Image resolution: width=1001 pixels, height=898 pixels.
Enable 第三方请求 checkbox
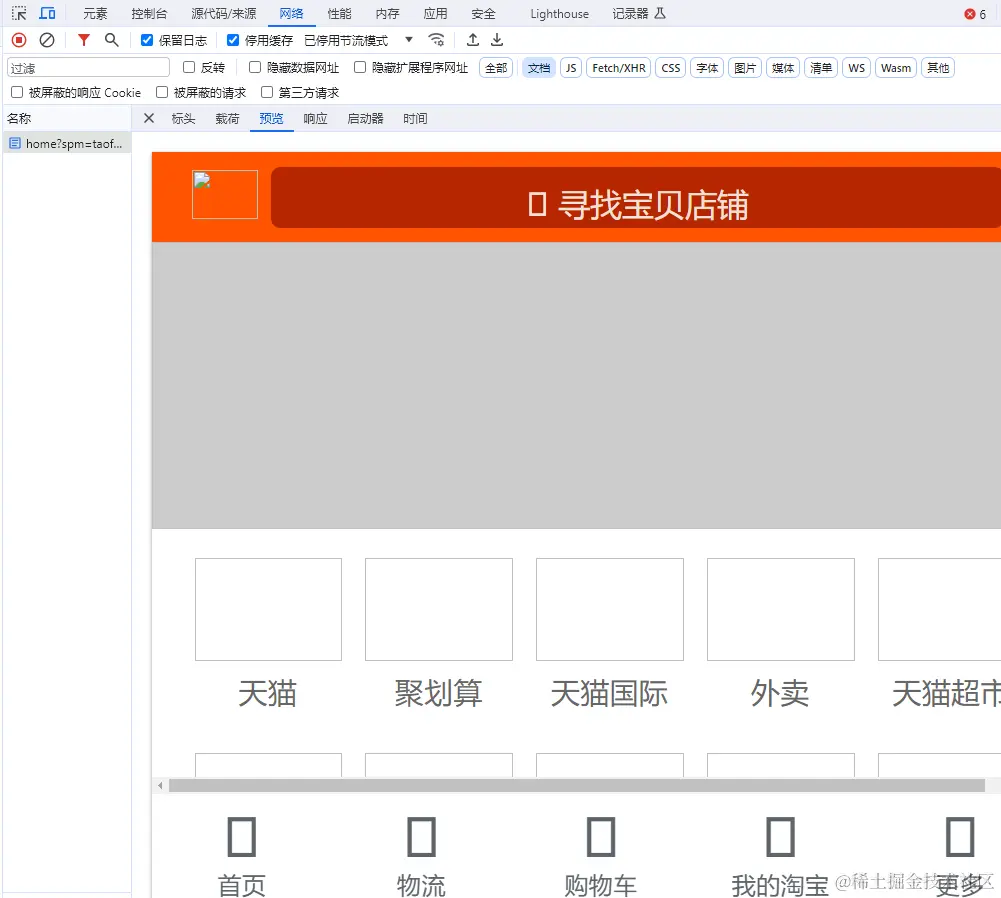pyautogui.click(x=267, y=93)
